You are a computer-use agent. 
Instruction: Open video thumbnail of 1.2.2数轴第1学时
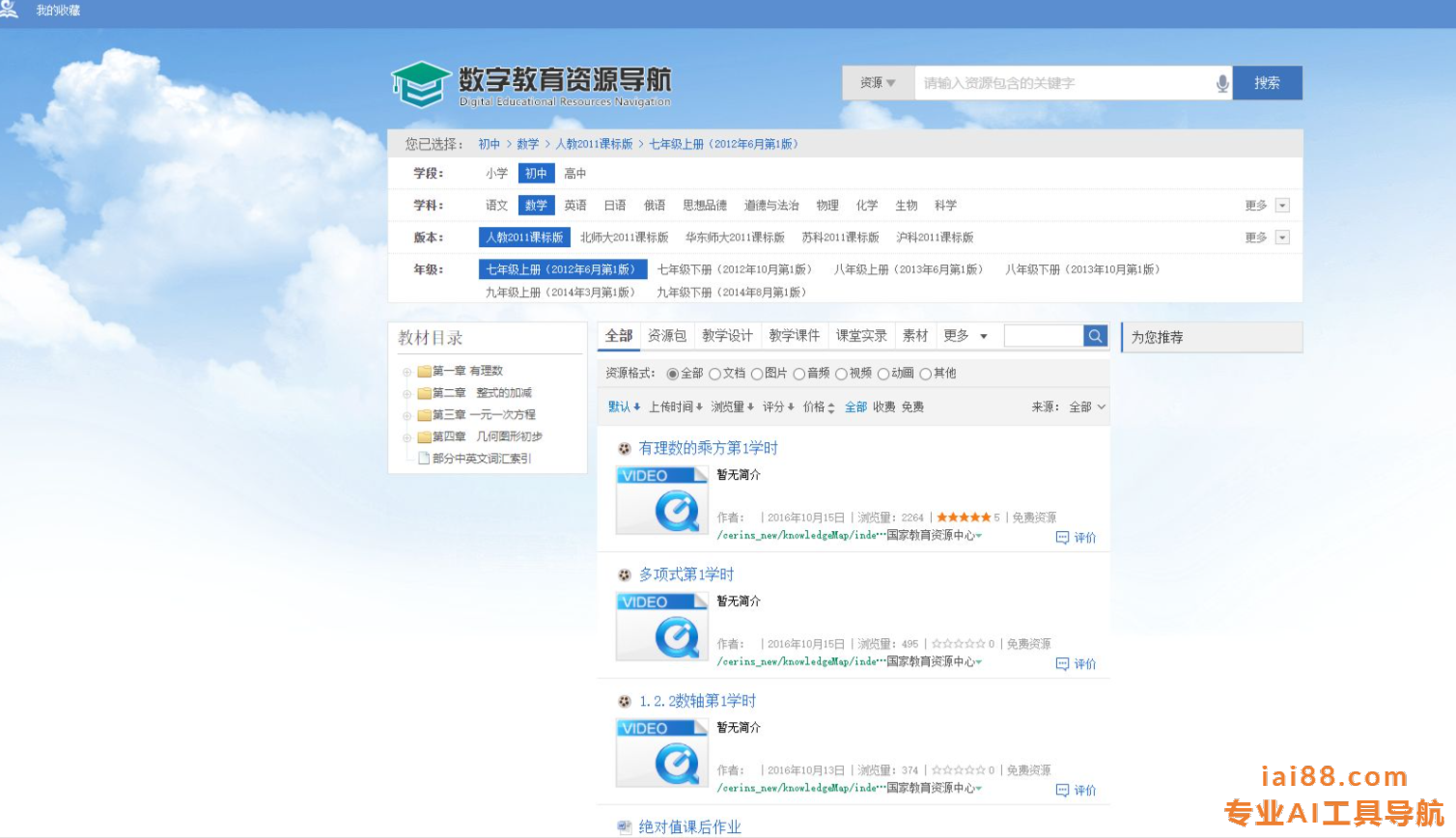coord(662,753)
